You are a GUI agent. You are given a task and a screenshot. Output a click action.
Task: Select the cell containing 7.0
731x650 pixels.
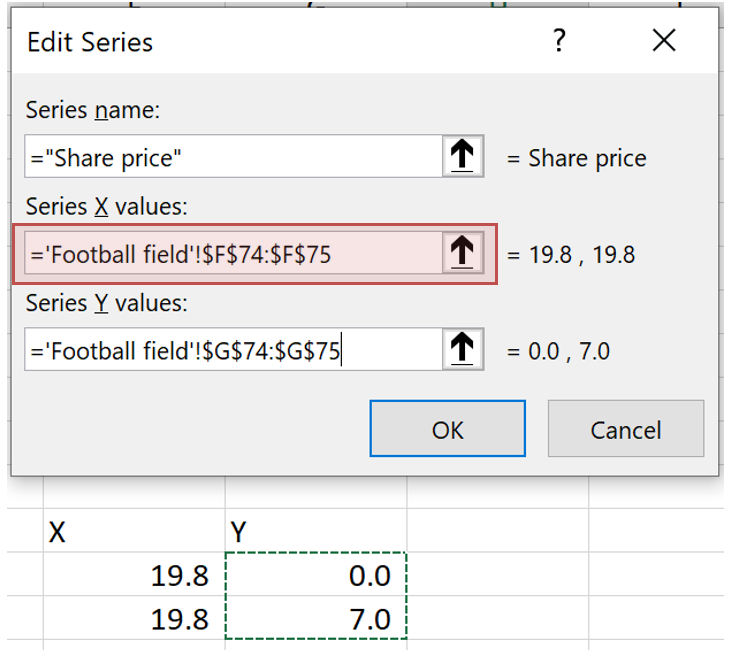click(316, 619)
